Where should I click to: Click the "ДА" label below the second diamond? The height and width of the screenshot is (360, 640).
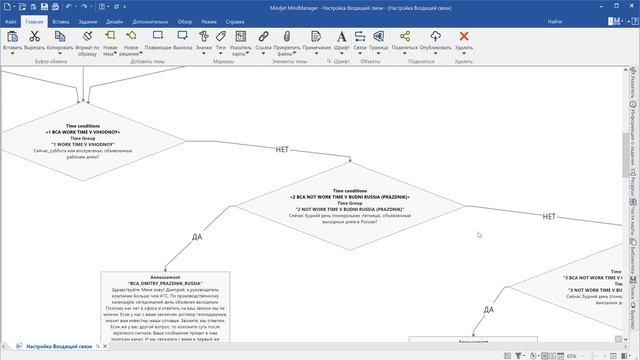(x=197, y=237)
